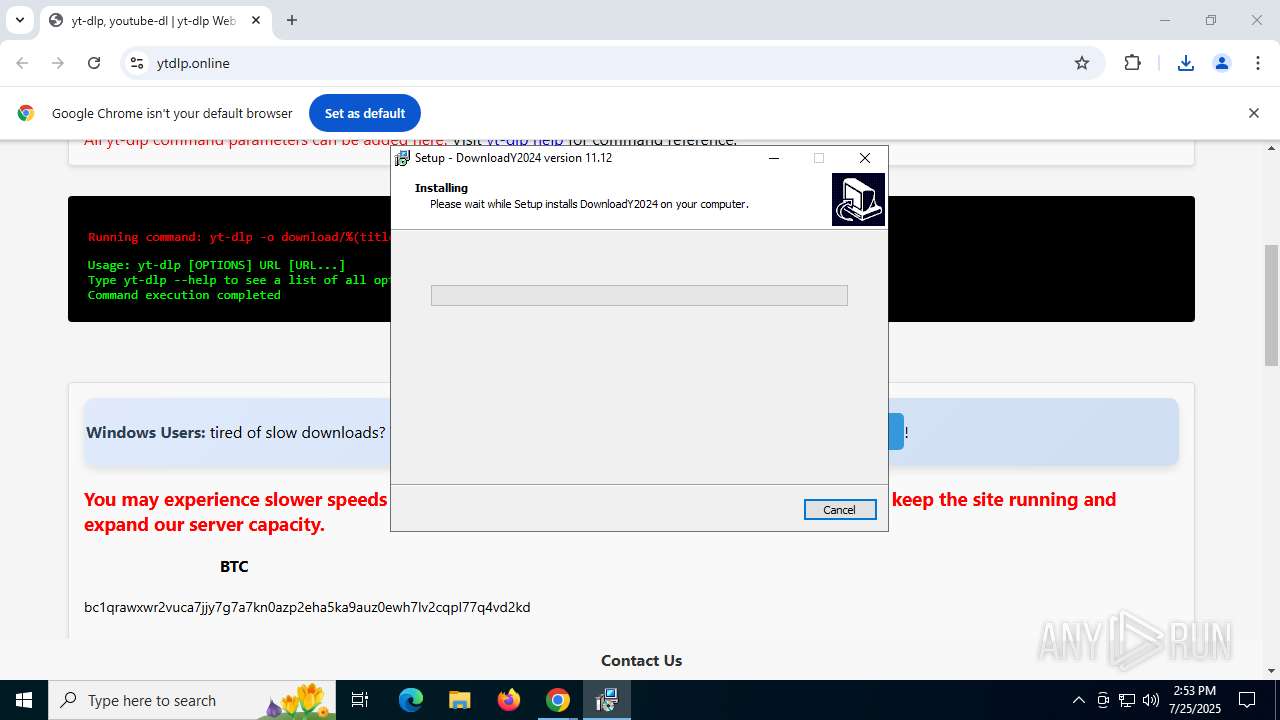The image size is (1280, 720).
Task: Show hidden system tray icons
Action: (x=1078, y=700)
